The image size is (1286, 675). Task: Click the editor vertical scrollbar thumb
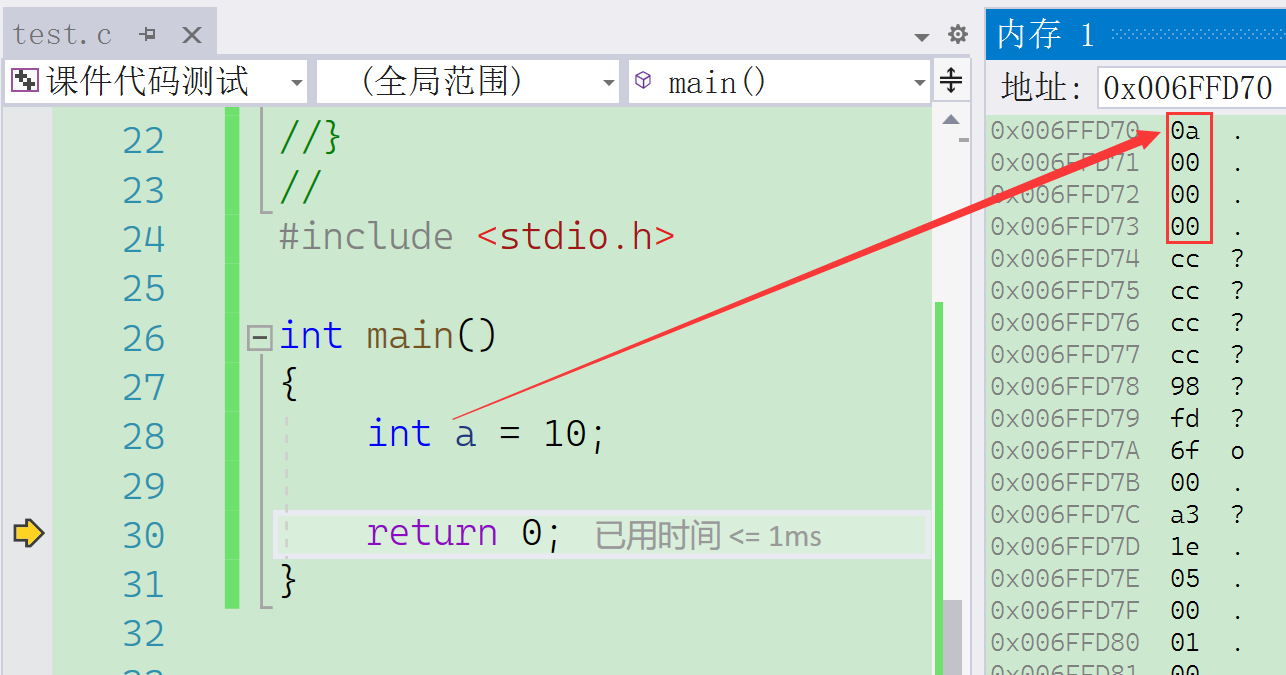click(954, 637)
